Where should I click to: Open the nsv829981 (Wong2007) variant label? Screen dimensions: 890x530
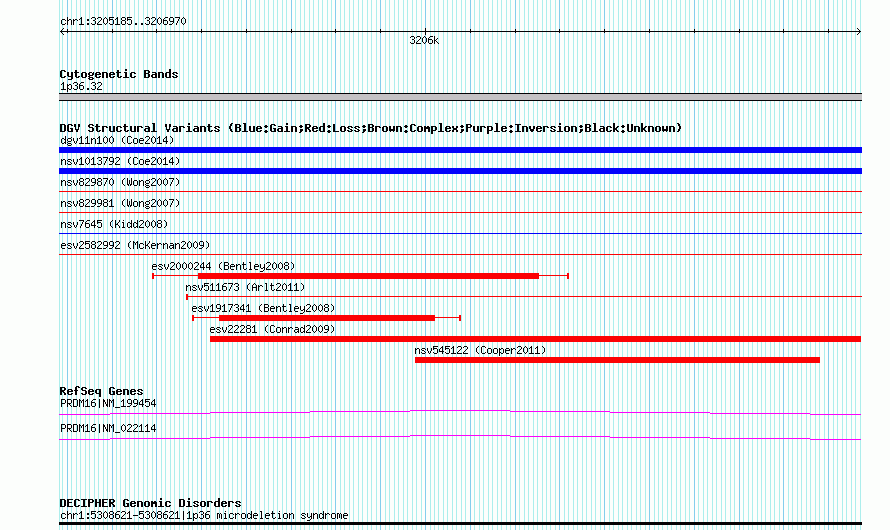[120, 203]
